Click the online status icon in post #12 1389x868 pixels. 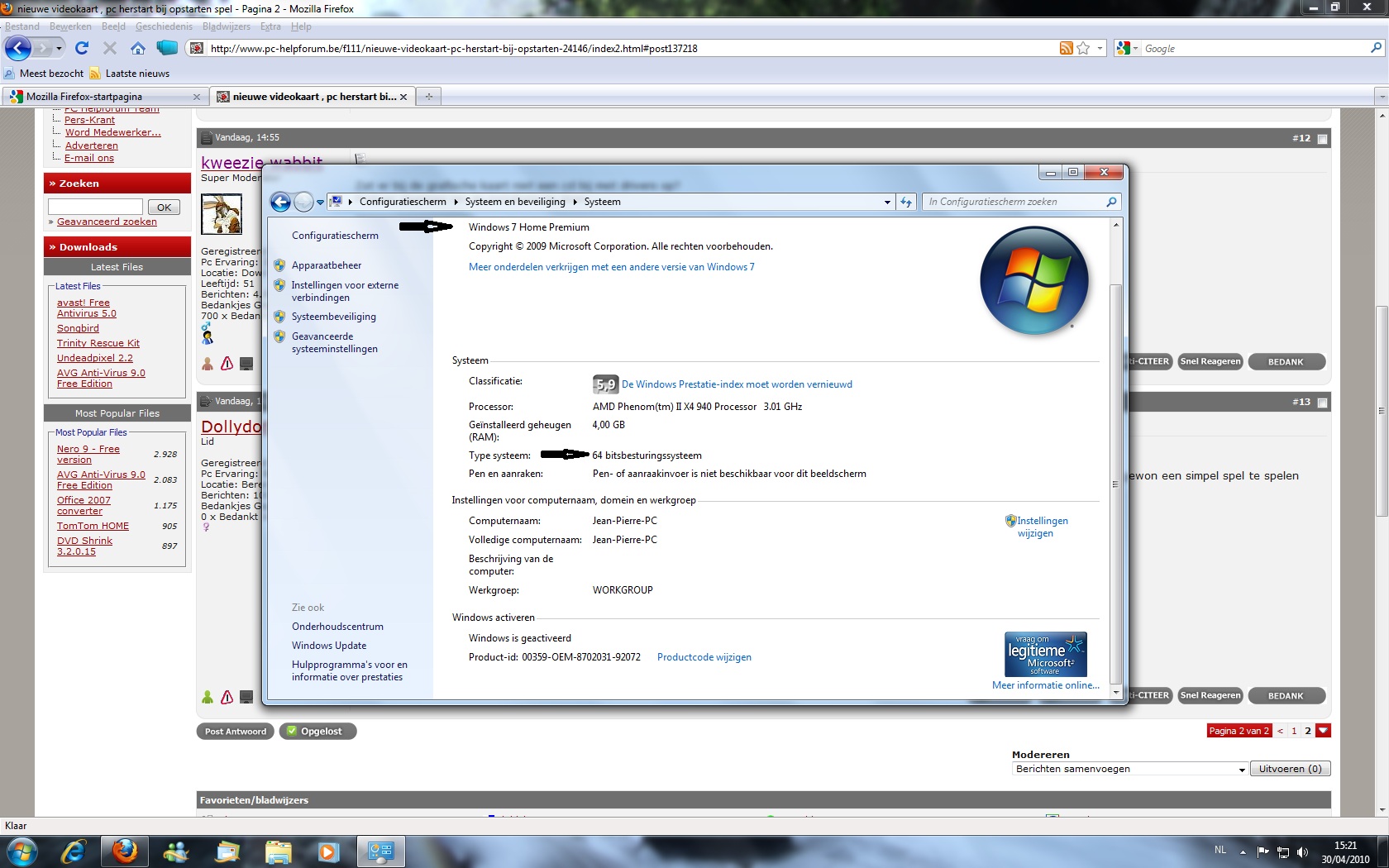point(208,363)
